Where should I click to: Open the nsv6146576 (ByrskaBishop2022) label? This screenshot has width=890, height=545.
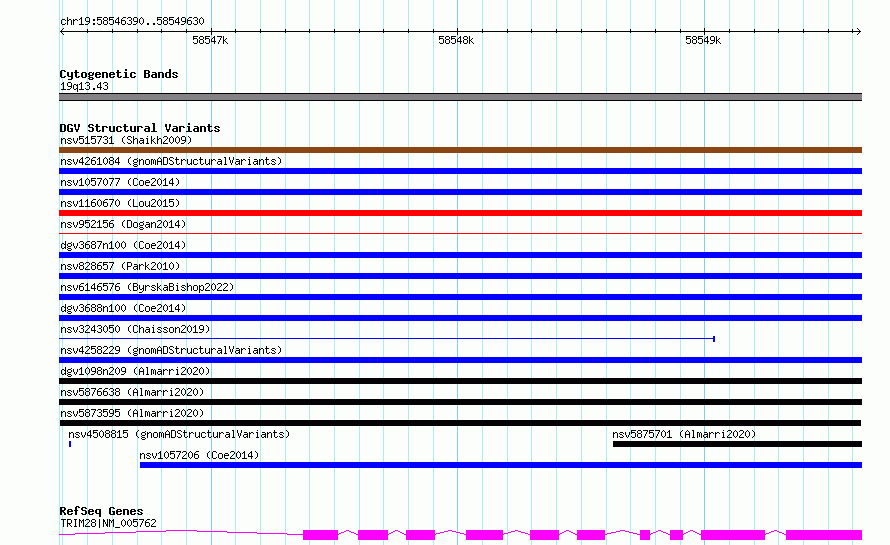tap(147, 287)
